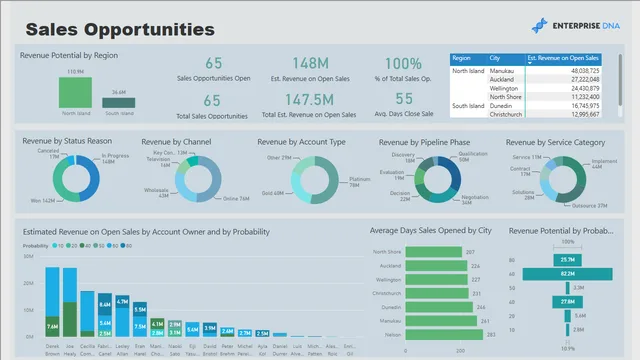Image resolution: width=640 pixels, height=360 pixels.
Task: Click the Sales Opportunities Open card
Action: tap(213, 69)
